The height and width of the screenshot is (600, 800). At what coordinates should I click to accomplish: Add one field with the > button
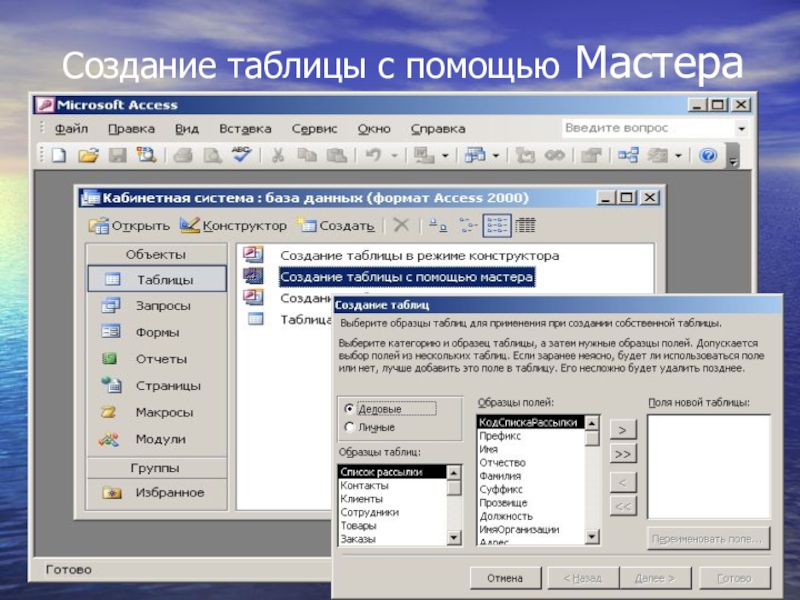(622, 430)
